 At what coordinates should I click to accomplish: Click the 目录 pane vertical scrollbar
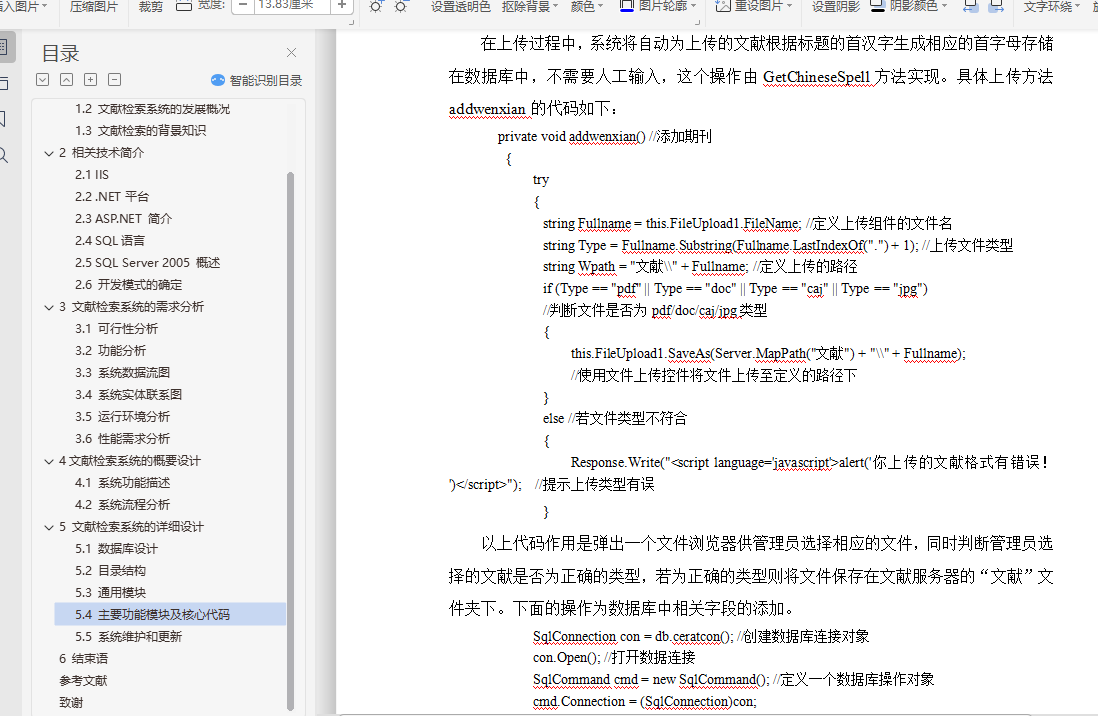click(290, 441)
